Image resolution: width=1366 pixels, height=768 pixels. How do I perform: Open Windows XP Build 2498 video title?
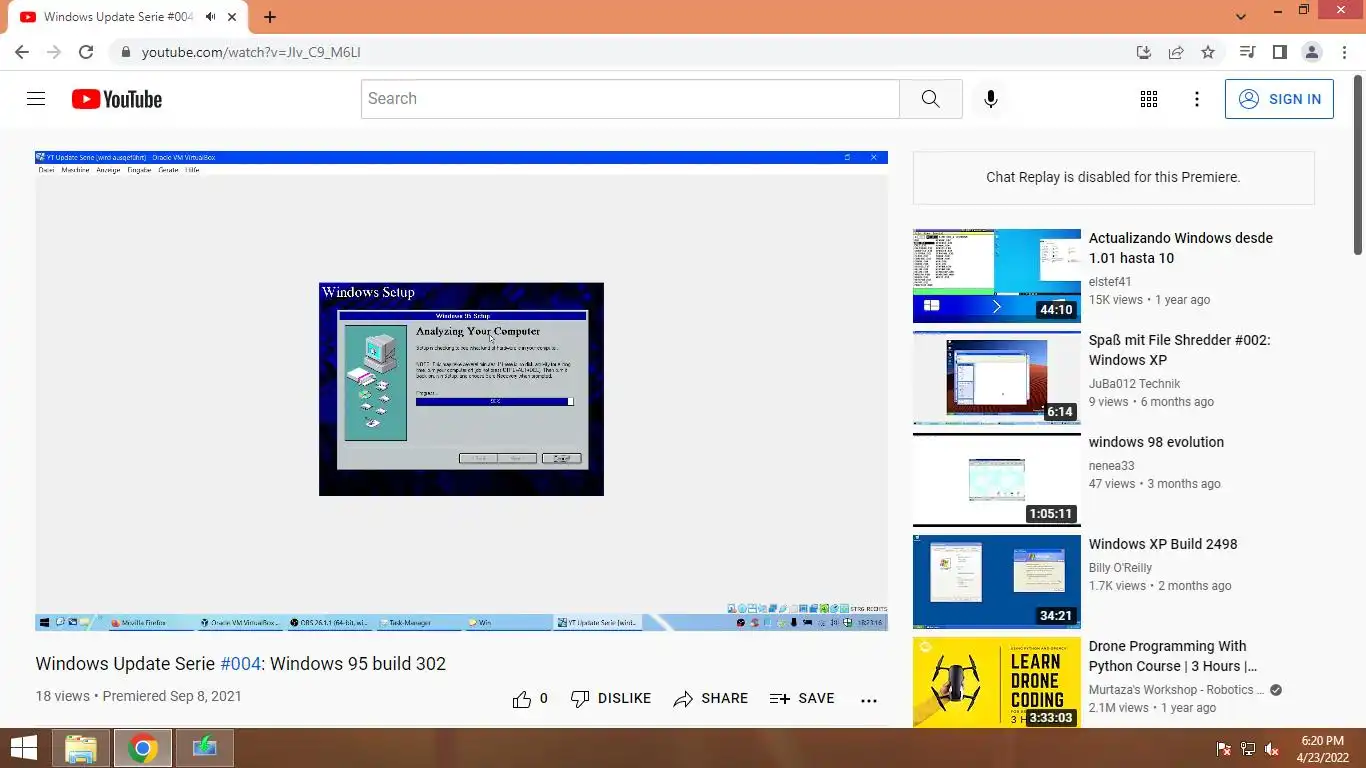1163,544
